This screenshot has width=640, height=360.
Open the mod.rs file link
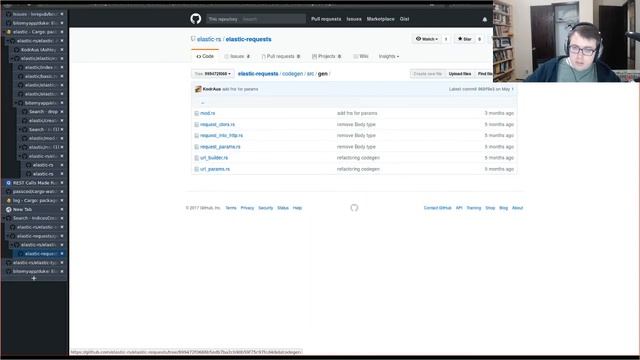pos(207,113)
